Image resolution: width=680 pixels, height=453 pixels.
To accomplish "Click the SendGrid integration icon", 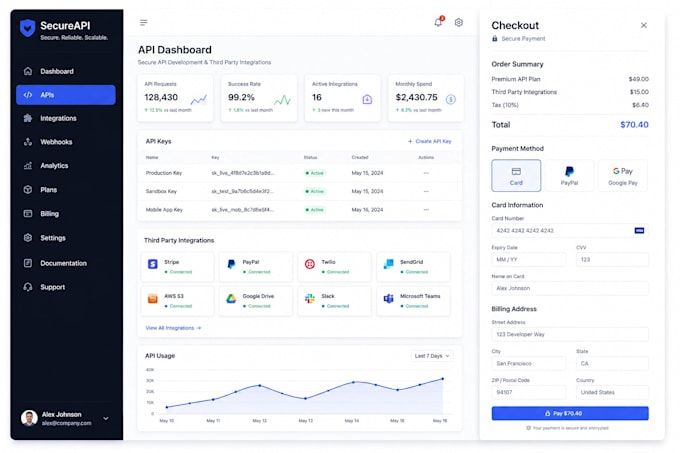I will point(389,264).
